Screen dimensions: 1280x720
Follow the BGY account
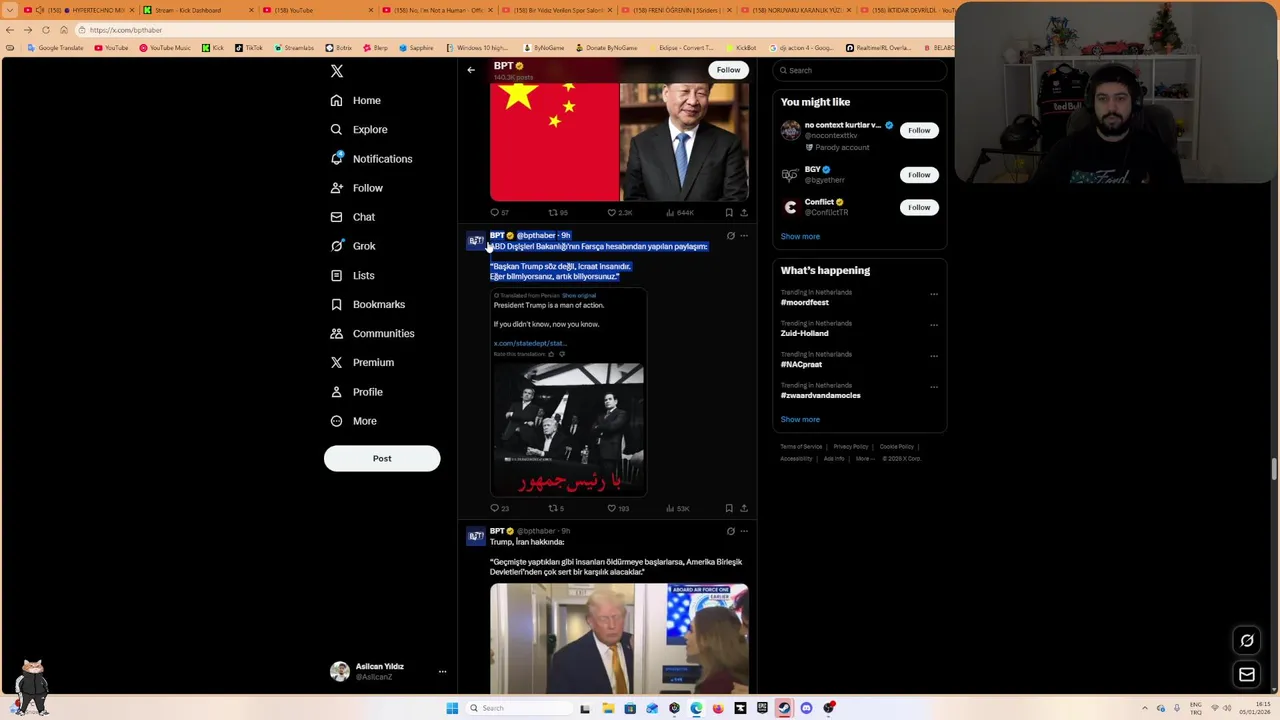tap(919, 175)
